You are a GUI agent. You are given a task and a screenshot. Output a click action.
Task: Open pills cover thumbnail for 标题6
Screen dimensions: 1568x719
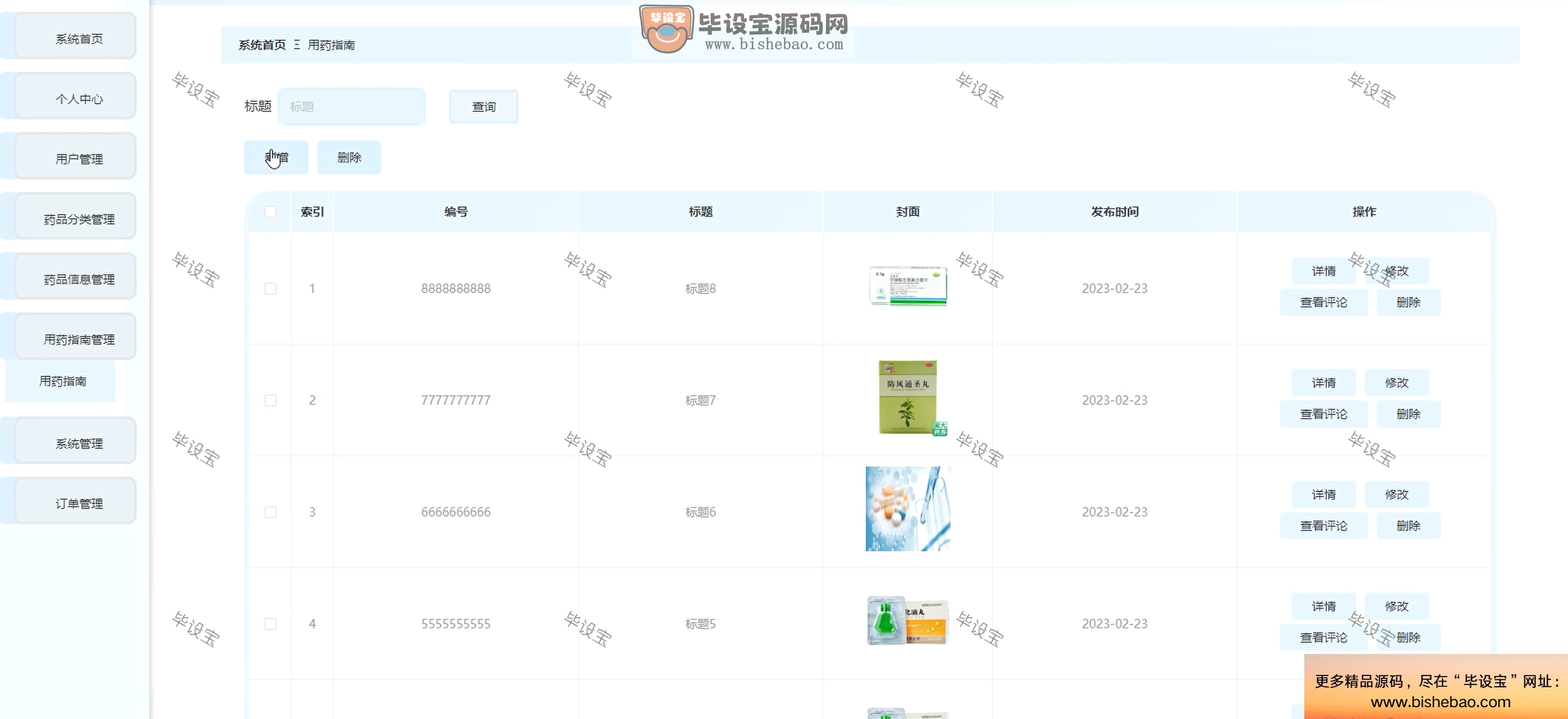[x=908, y=509]
